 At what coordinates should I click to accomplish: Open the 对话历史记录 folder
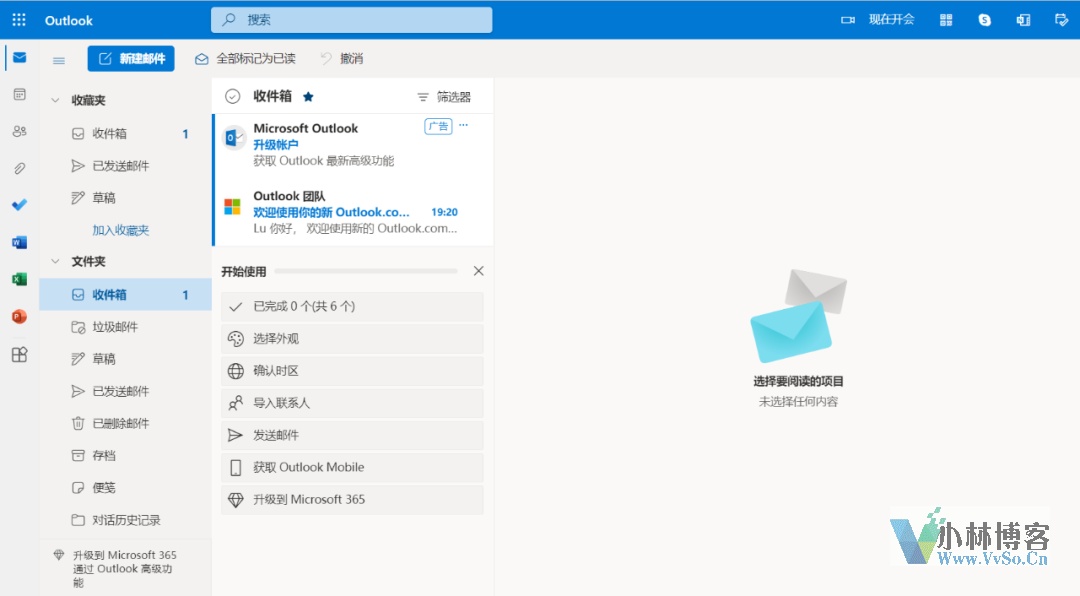pos(125,520)
